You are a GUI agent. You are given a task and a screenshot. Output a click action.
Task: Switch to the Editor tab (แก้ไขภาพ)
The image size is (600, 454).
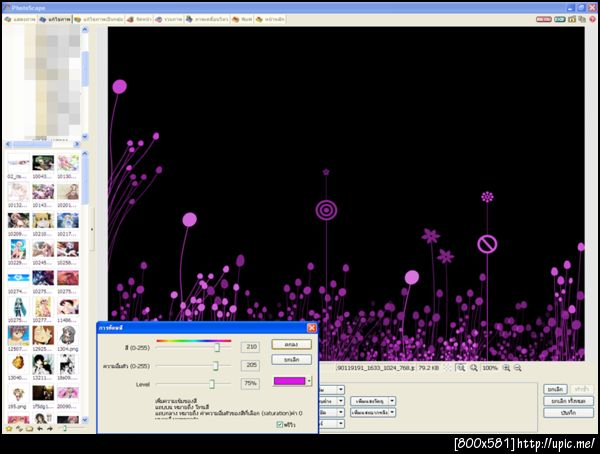click(55, 19)
